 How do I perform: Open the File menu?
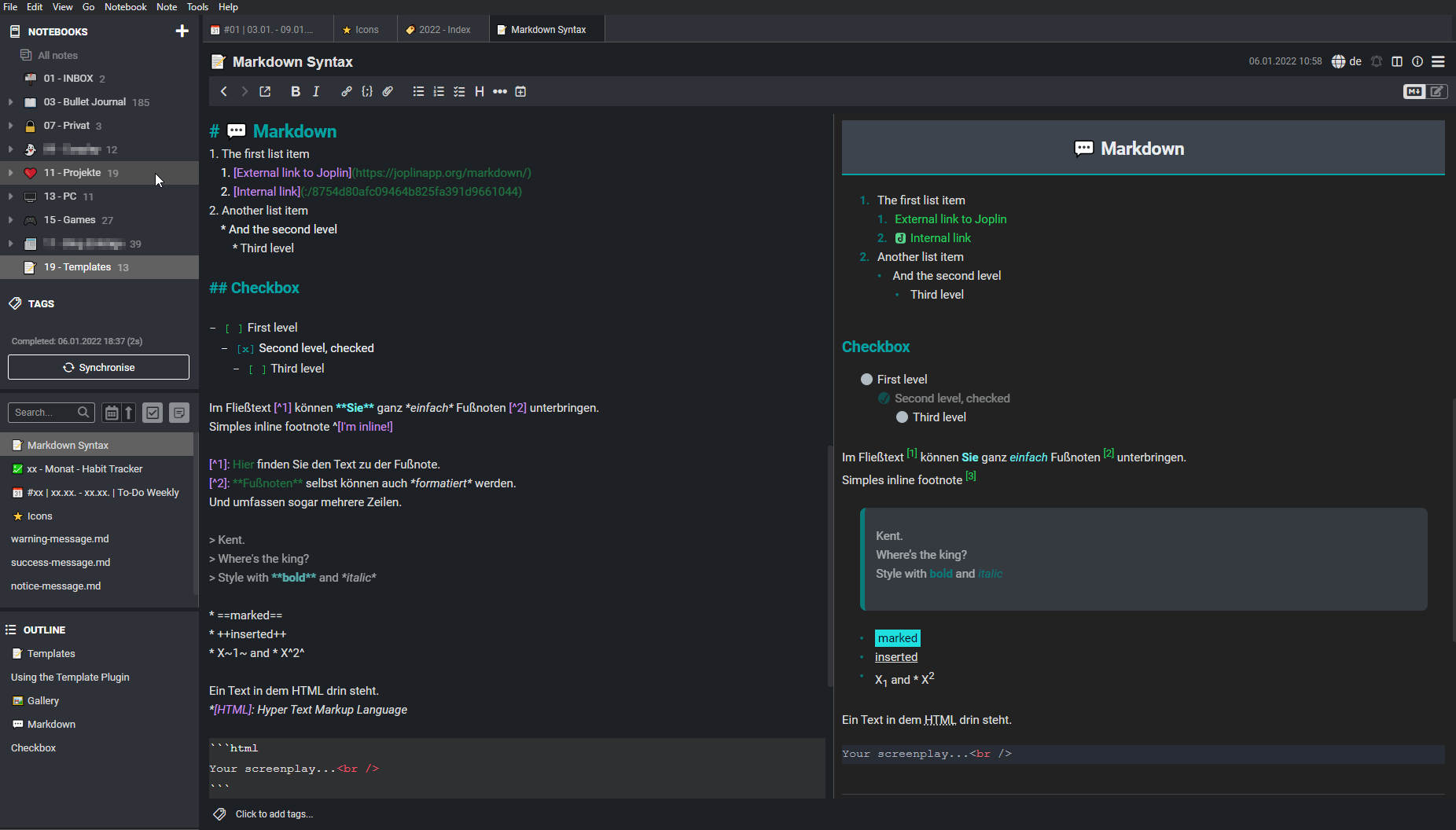click(10, 7)
